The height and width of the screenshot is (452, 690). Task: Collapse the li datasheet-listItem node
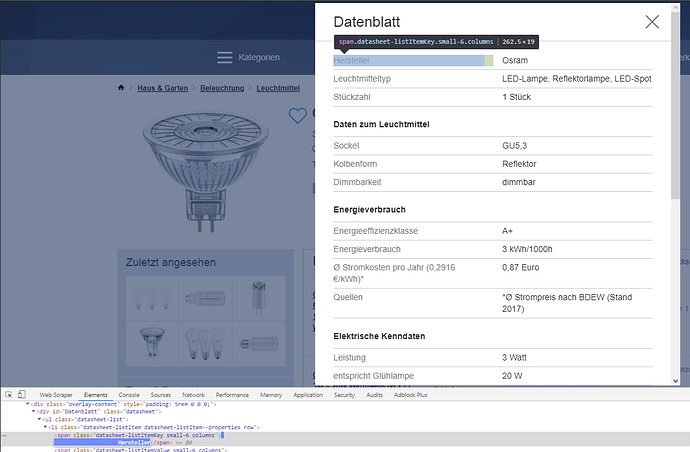pos(45,427)
